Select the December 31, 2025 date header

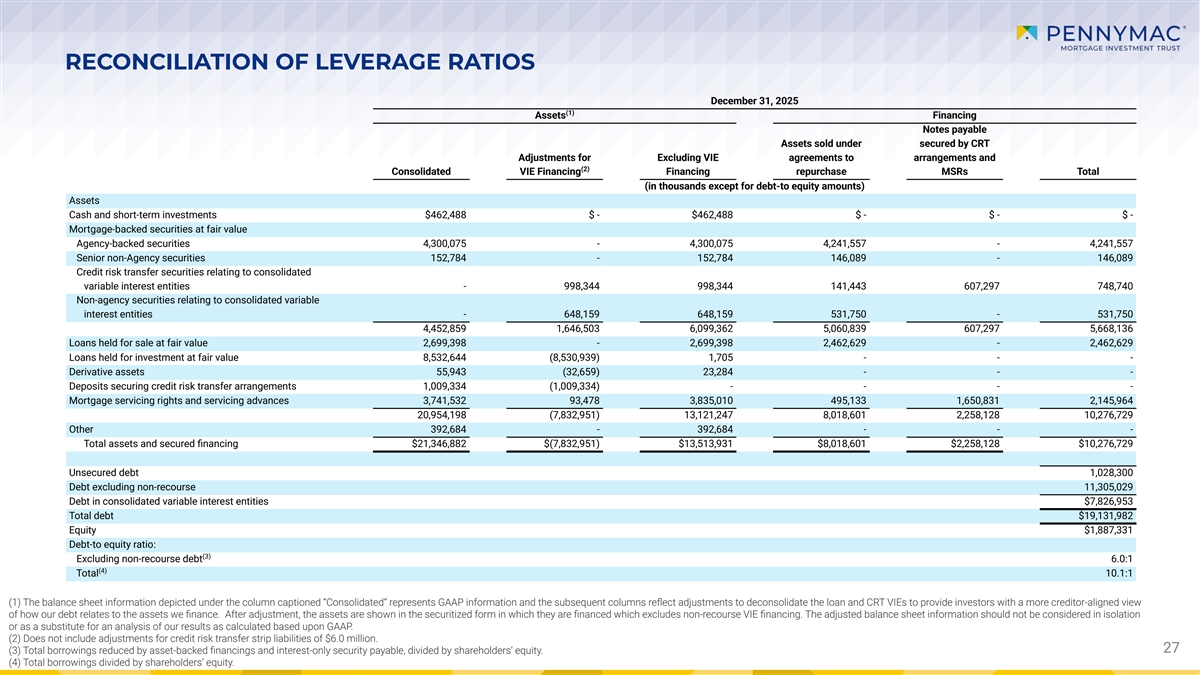pyautogui.click(x=755, y=100)
